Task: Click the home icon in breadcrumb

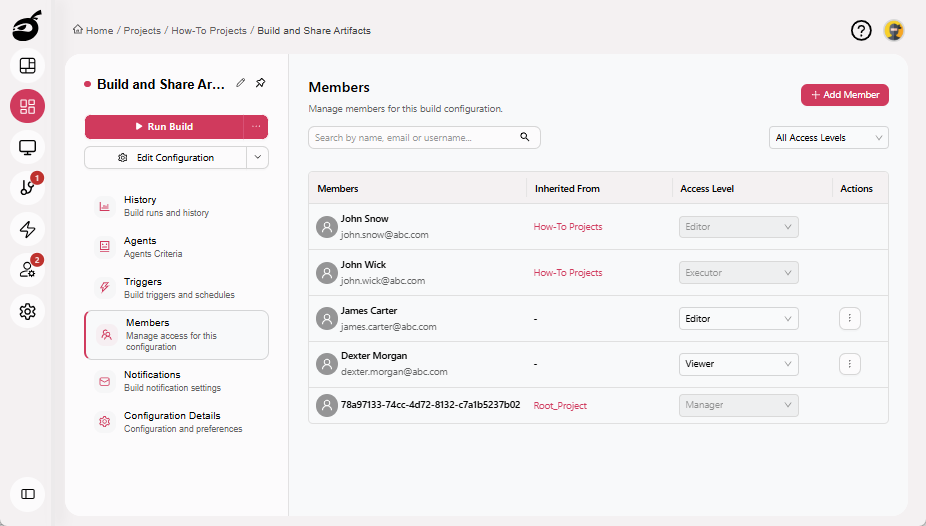Action: click(x=78, y=30)
